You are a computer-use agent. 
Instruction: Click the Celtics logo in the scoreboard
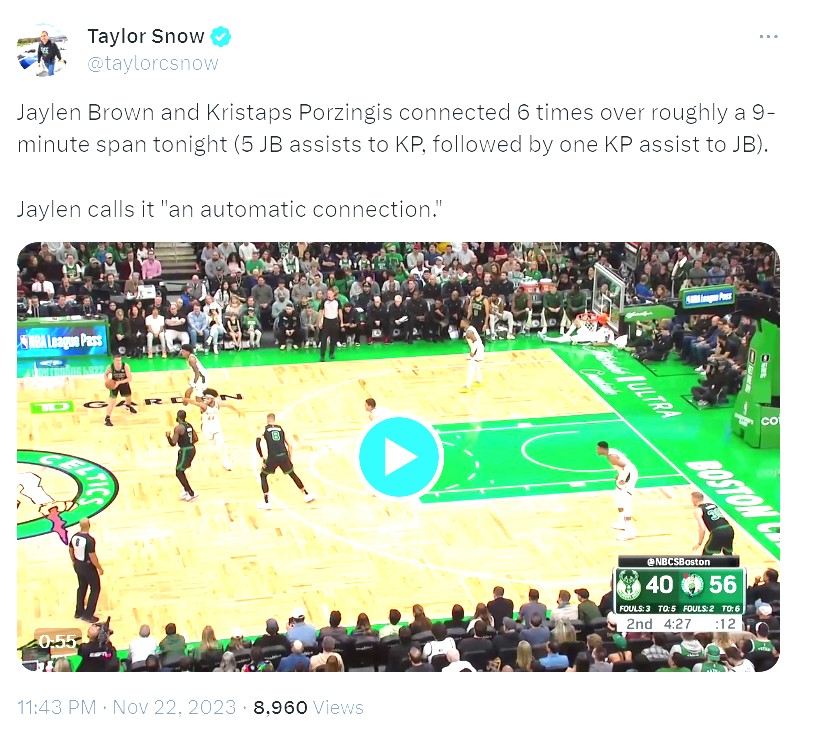point(692,585)
